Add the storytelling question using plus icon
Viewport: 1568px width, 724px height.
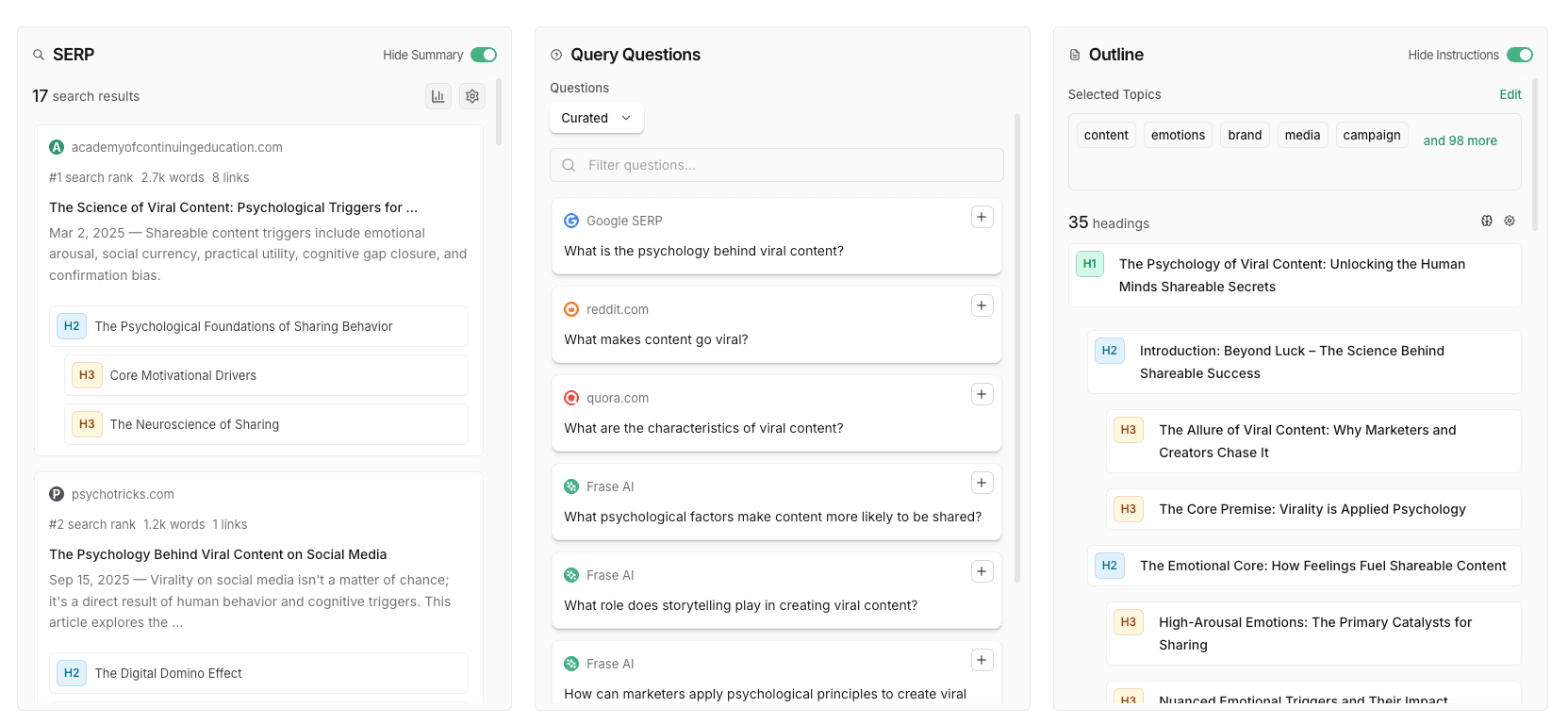point(982,572)
